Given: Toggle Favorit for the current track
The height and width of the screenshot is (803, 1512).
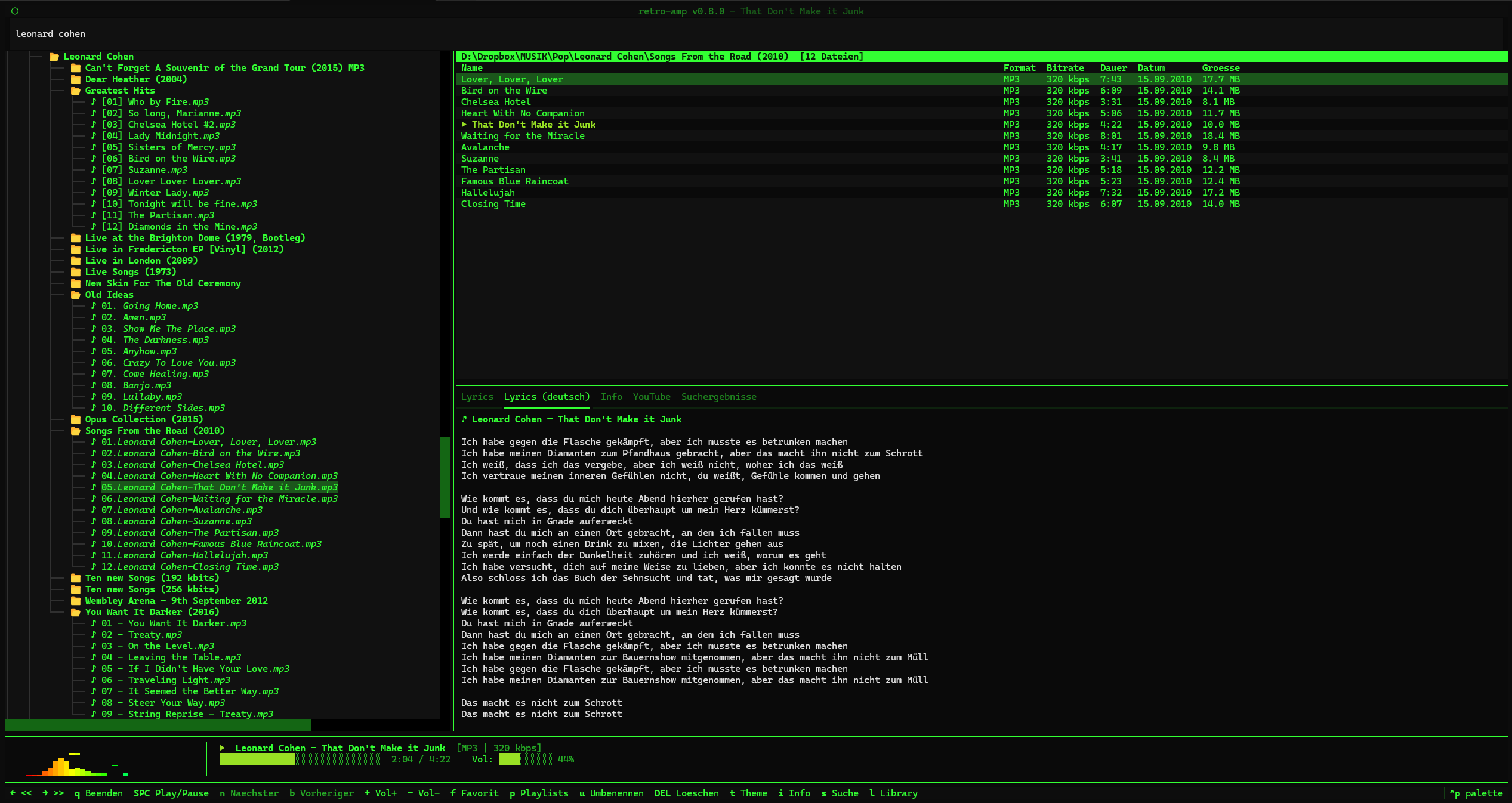Looking at the screenshot, I should coord(474,793).
